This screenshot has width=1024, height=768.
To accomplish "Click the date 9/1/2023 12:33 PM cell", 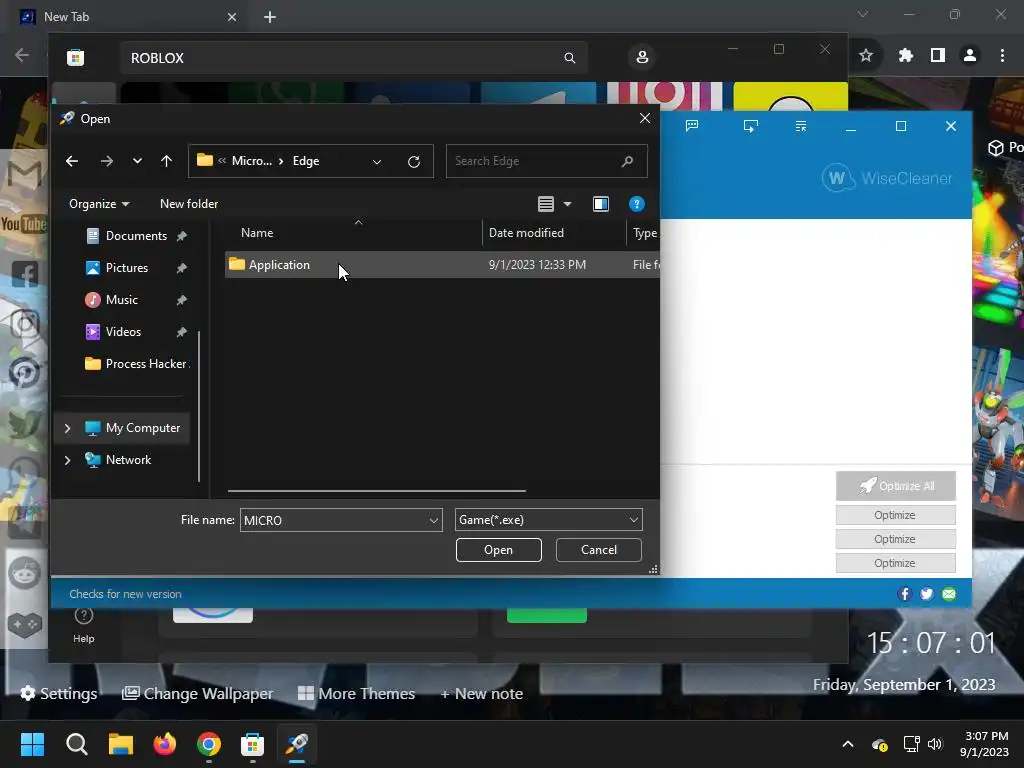I will (x=537, y=264).
